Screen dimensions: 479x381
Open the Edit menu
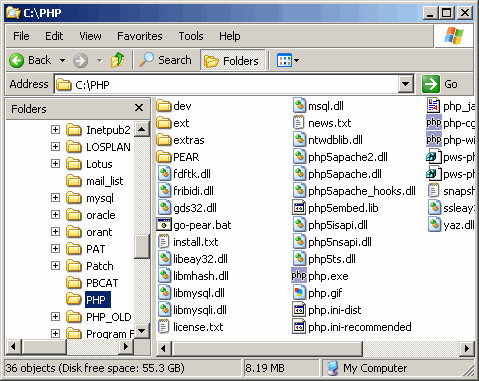54,36
